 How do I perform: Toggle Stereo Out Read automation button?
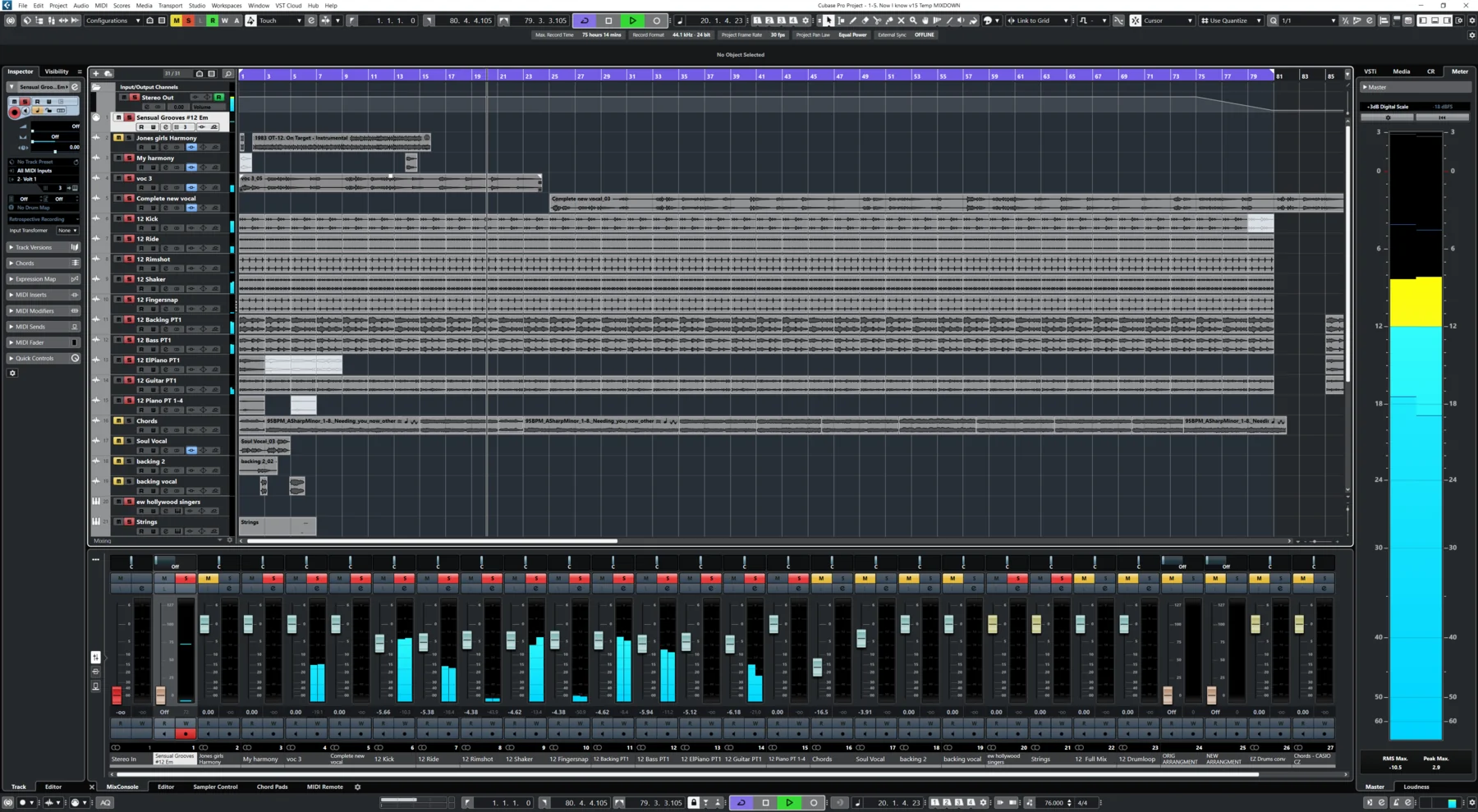219,97
